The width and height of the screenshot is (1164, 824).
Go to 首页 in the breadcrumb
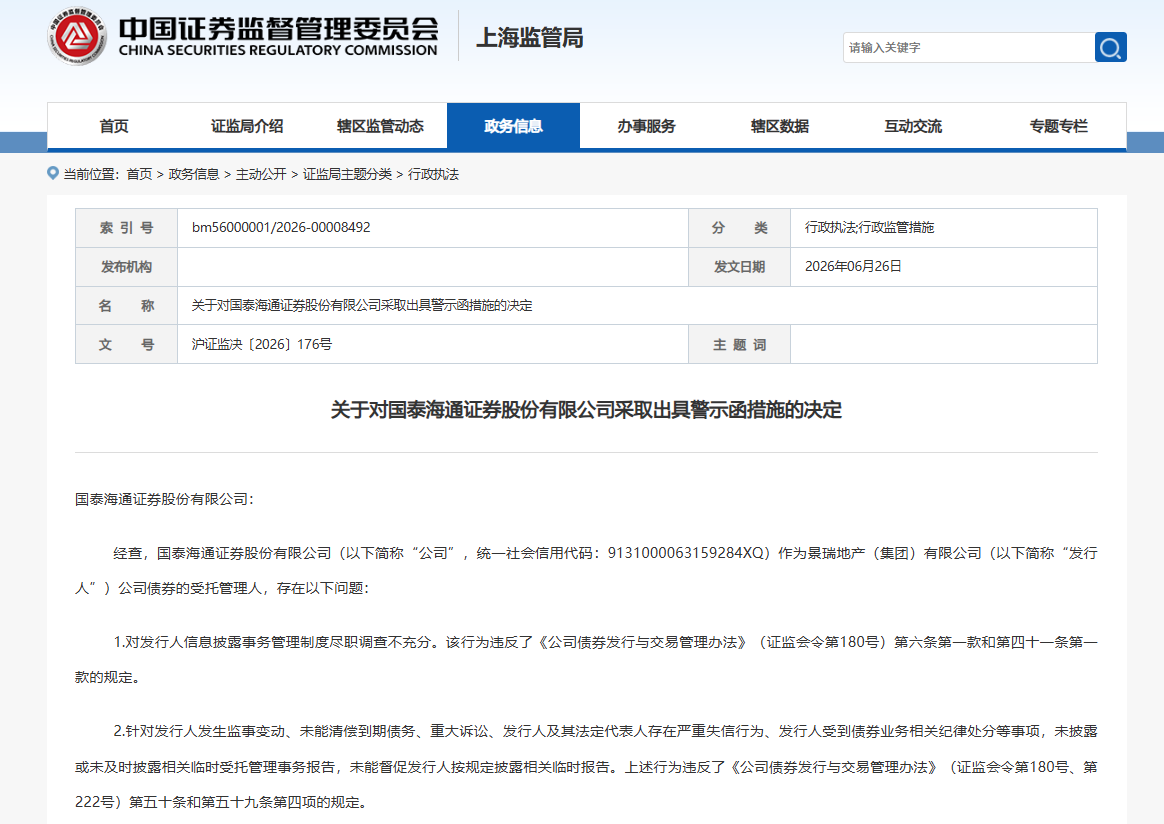[139, 174]
